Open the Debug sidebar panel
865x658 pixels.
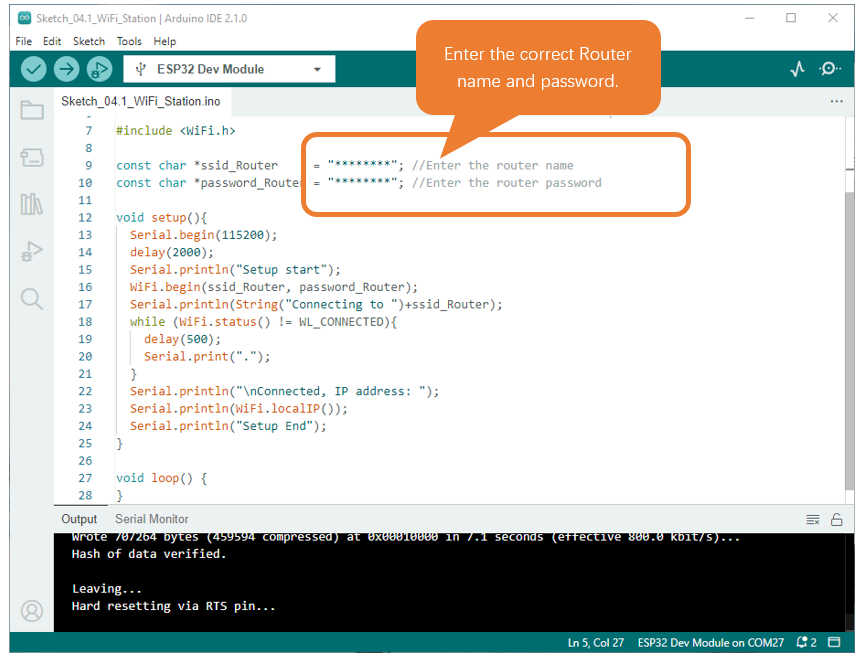(32, 252)
